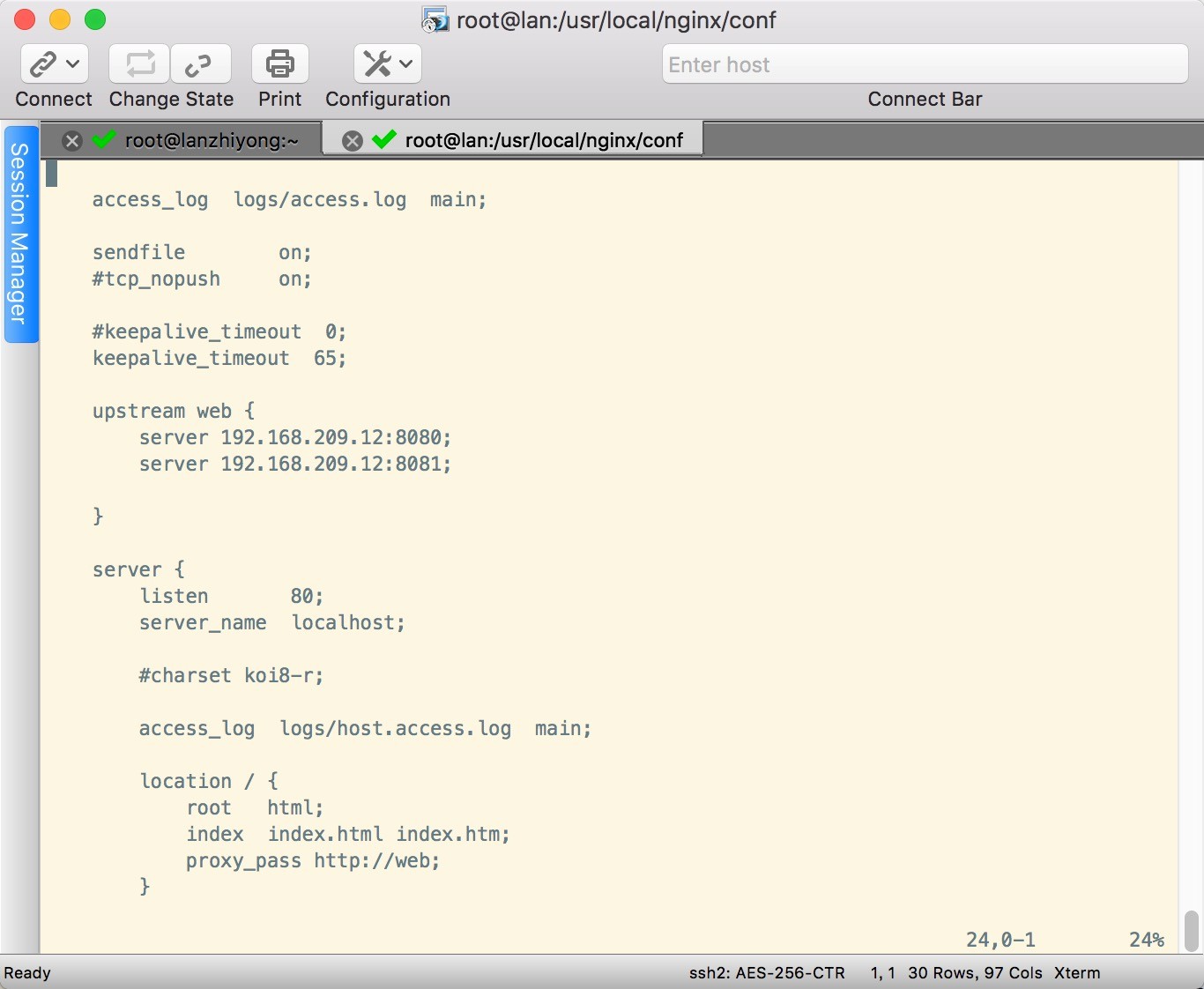Click the 24% vim percentage indicator
Screen dimensions: 1204x989
(x=1147, y=940)
